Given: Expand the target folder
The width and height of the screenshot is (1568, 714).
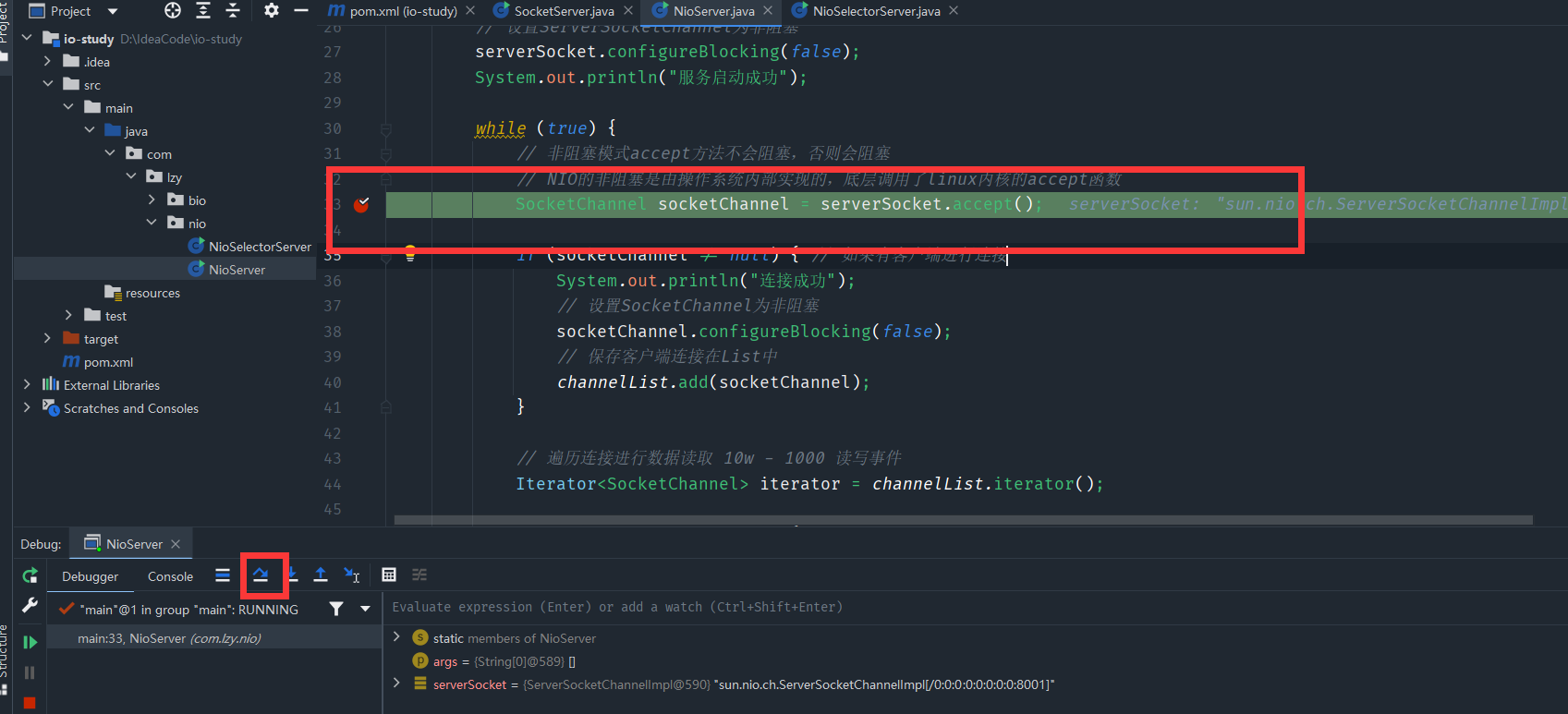Looking at the screenshot, I should coord(47,339).
